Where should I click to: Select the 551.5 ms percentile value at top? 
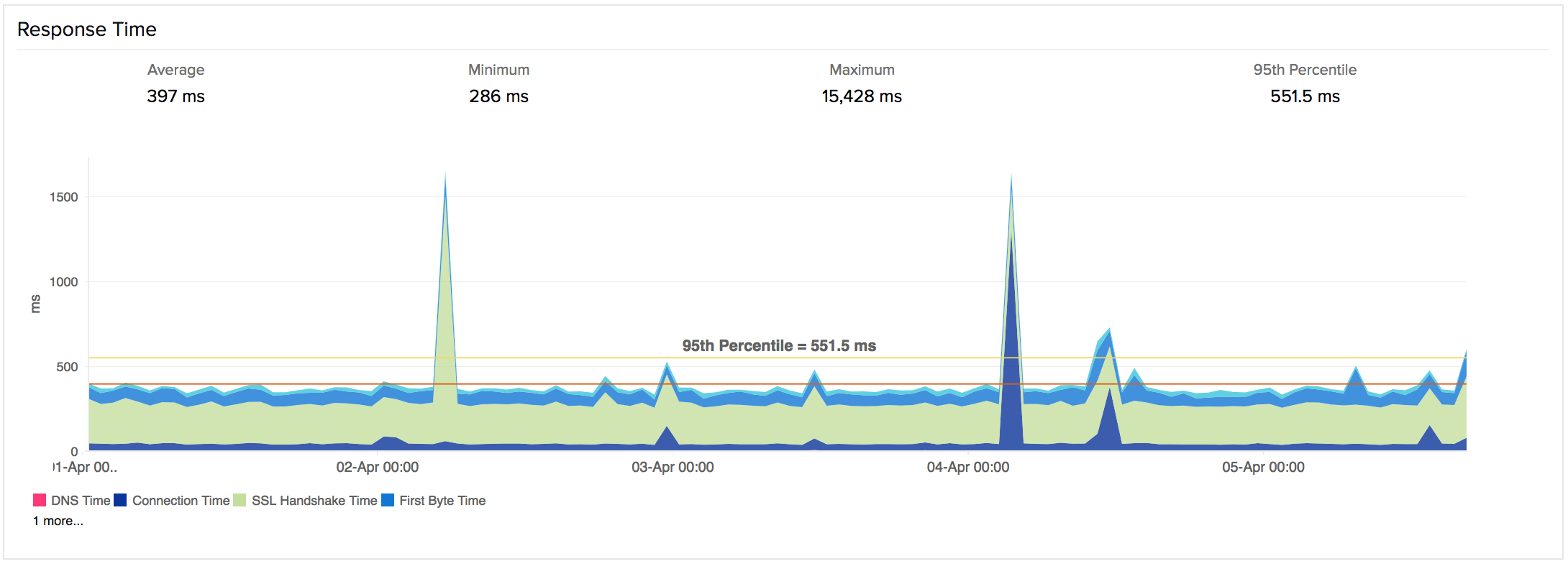pyautogui.click(x=1304, y=96)
